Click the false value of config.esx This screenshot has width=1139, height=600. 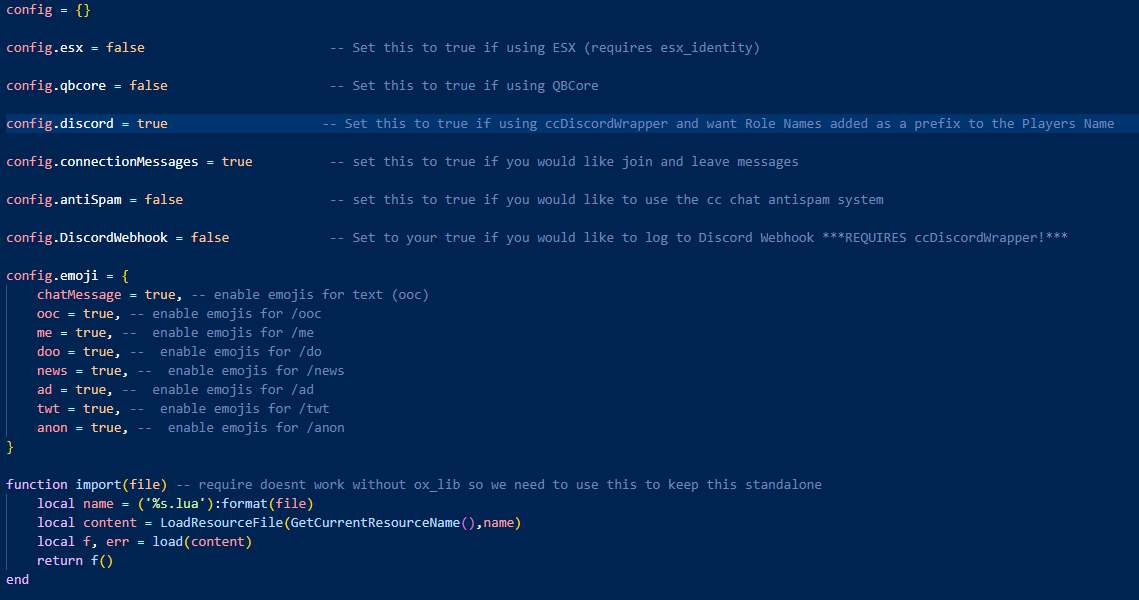125,48
